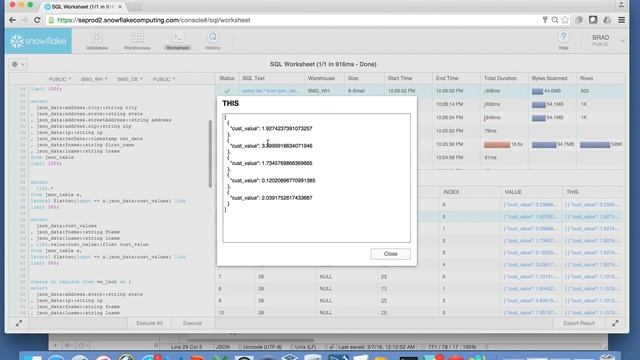Open the PUBLIC schema dropdown after BMG_DB
Image resolution: width=640 pixels, height=360 pixels.
(164, 79)
